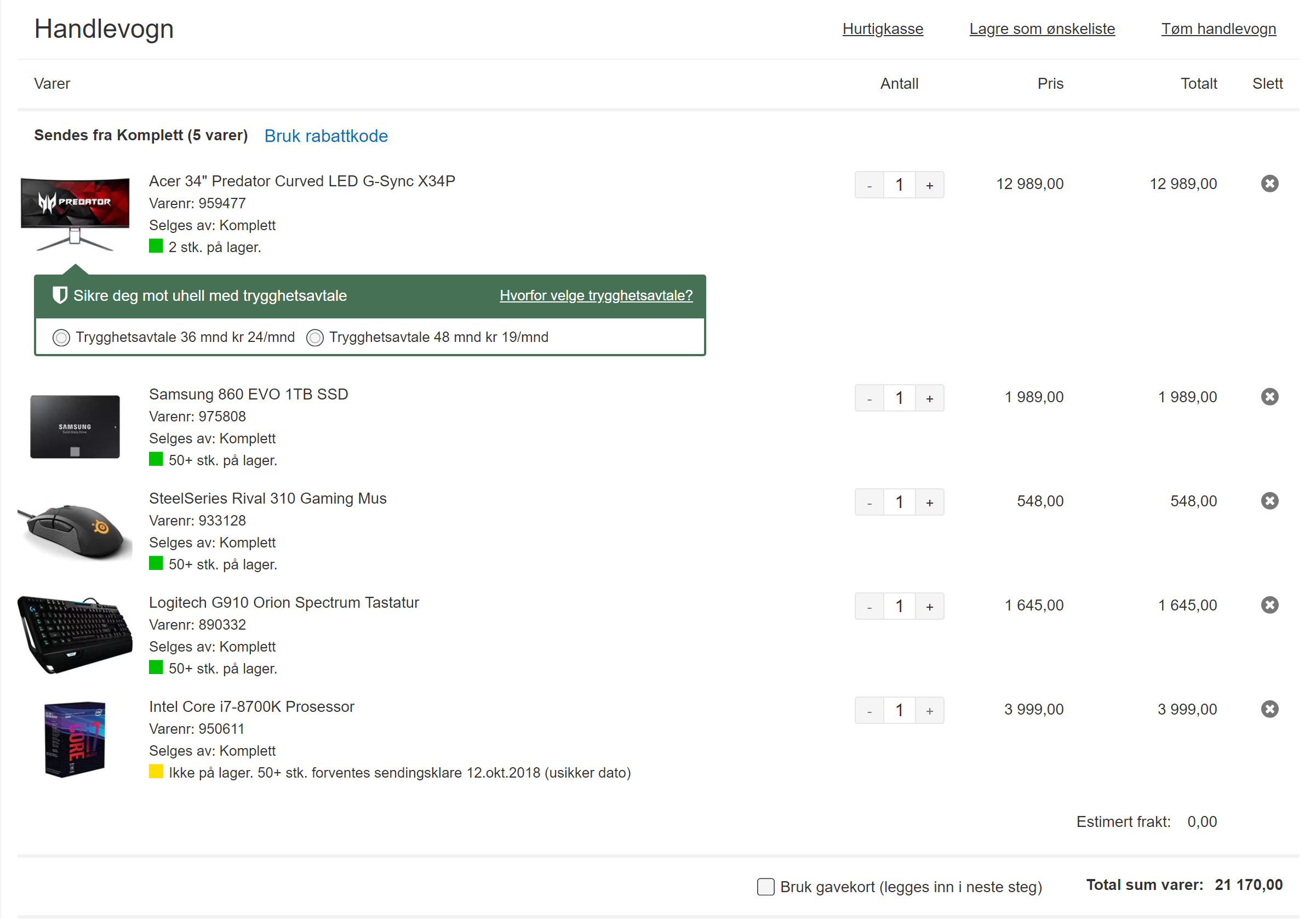The image size is (1316, 919).
Task: Increase quantity of Intel Core i7-8700K
Action: [930, 710]
